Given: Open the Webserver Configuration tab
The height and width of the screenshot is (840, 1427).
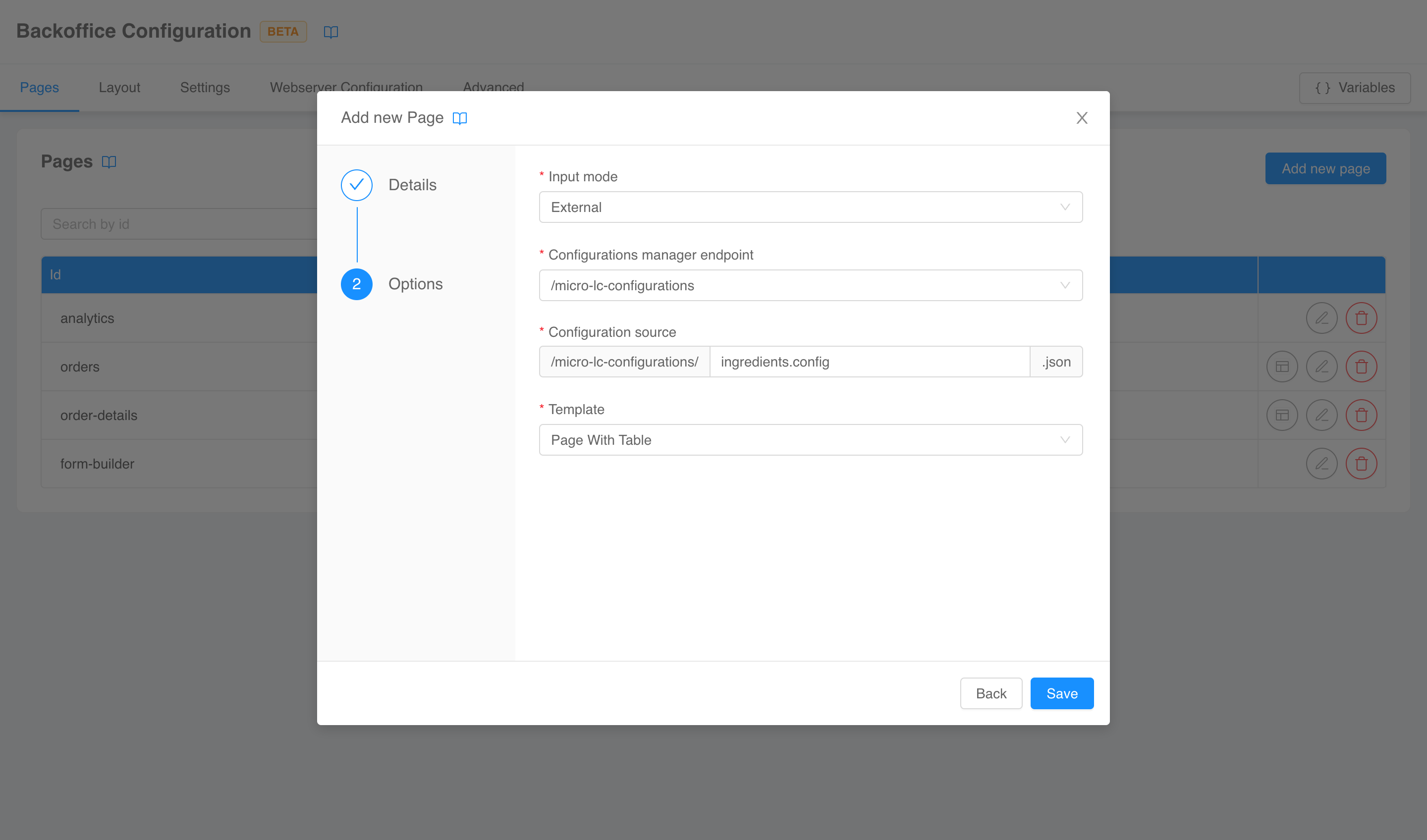Looking at the screenshot, I should coord(345,87).
